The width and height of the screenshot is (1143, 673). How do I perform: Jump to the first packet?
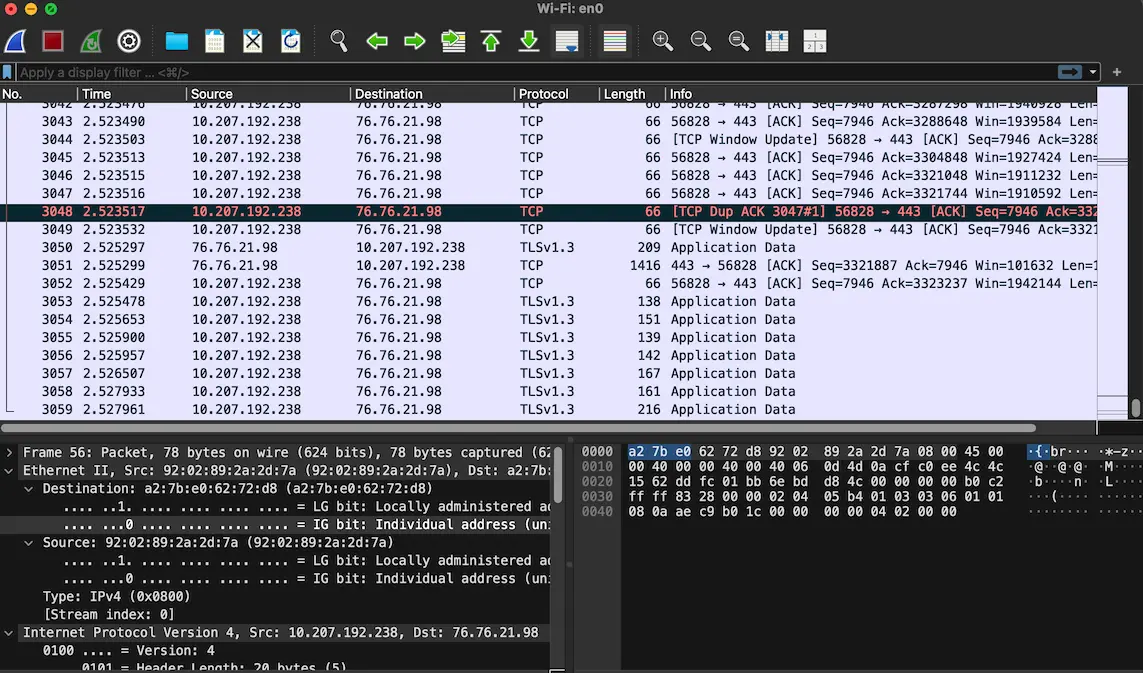pos(491,41)
